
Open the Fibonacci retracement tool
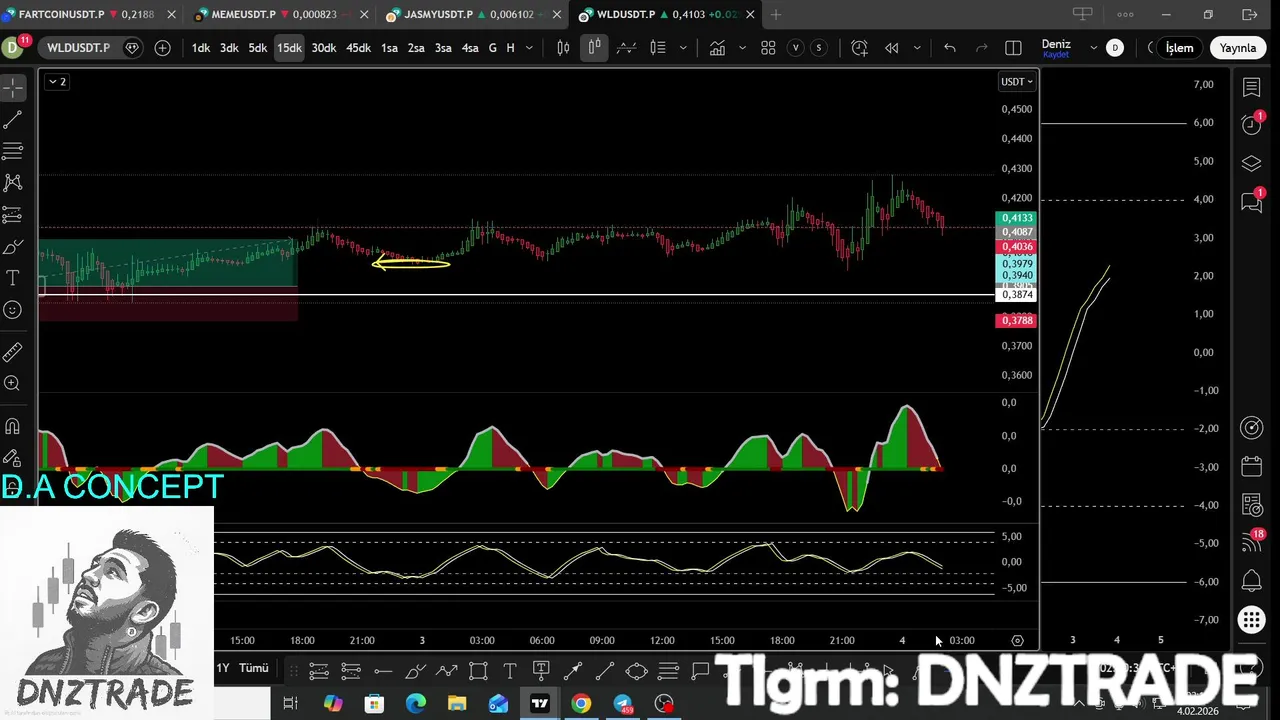click(x=13, y=151)
